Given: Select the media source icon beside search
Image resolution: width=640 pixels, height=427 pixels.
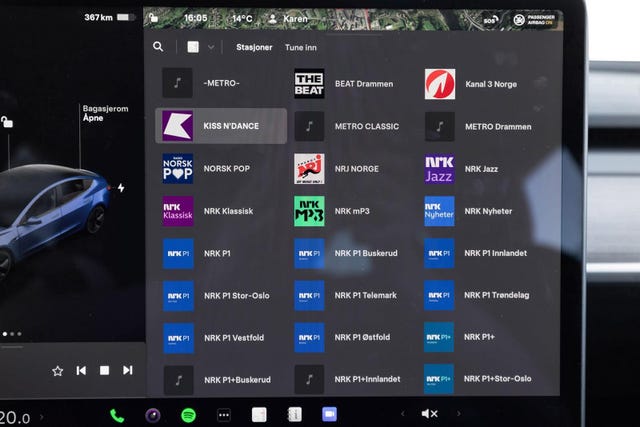Looking at the screenshot, I should pos(193,47).
